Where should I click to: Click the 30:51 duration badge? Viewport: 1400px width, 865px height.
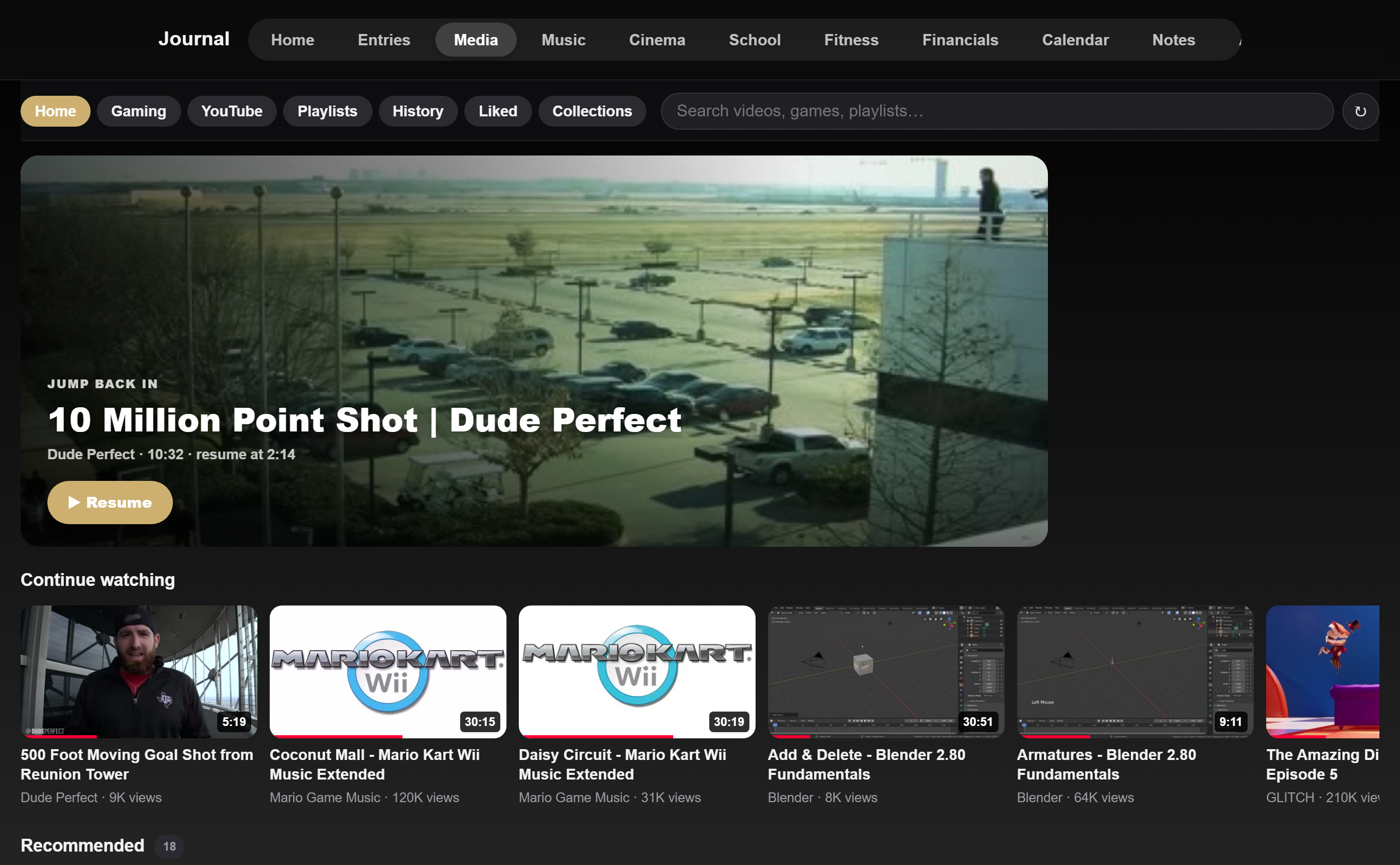(977, 721)
